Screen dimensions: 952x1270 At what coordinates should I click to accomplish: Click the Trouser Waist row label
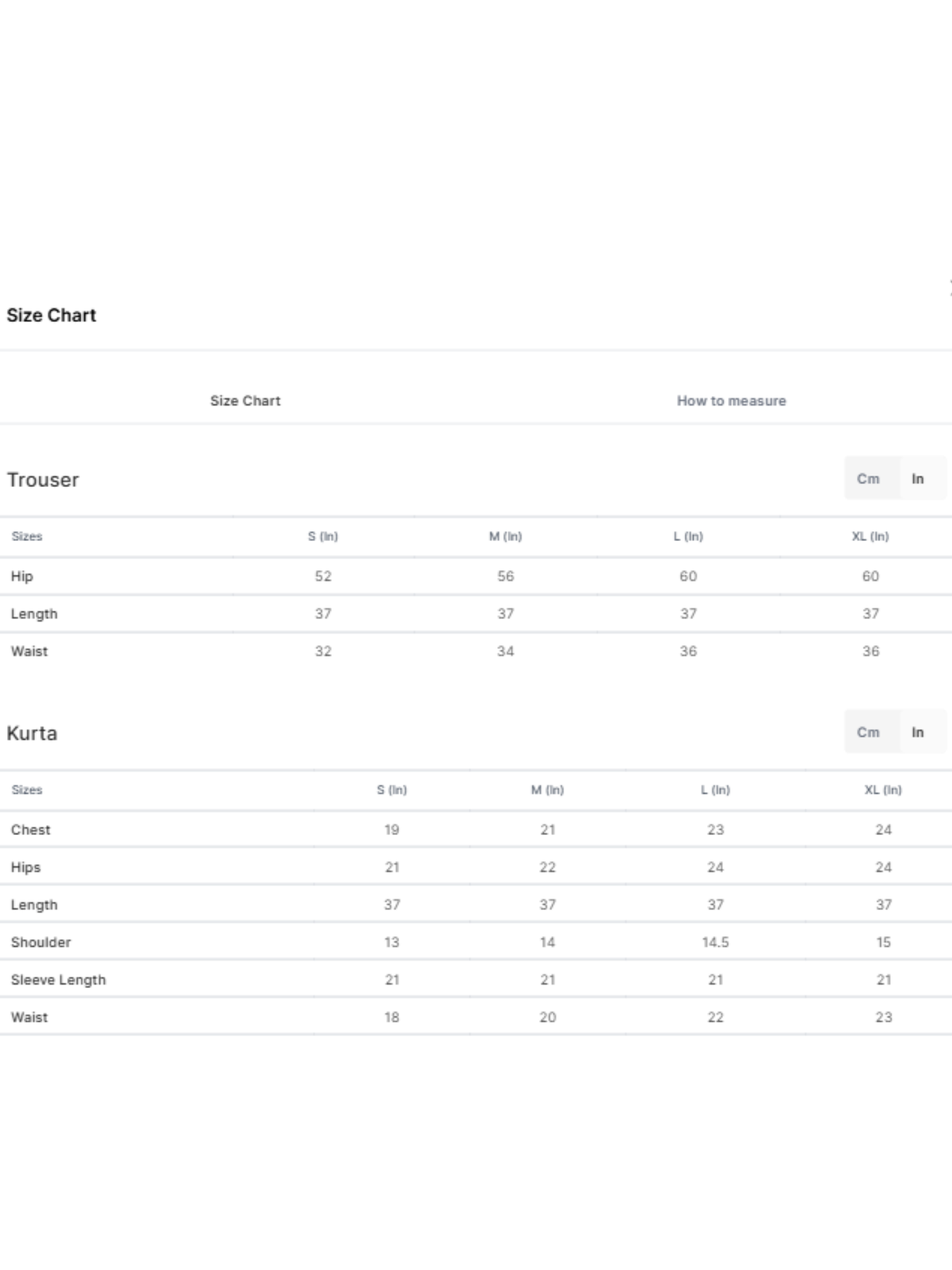[30, 651]
